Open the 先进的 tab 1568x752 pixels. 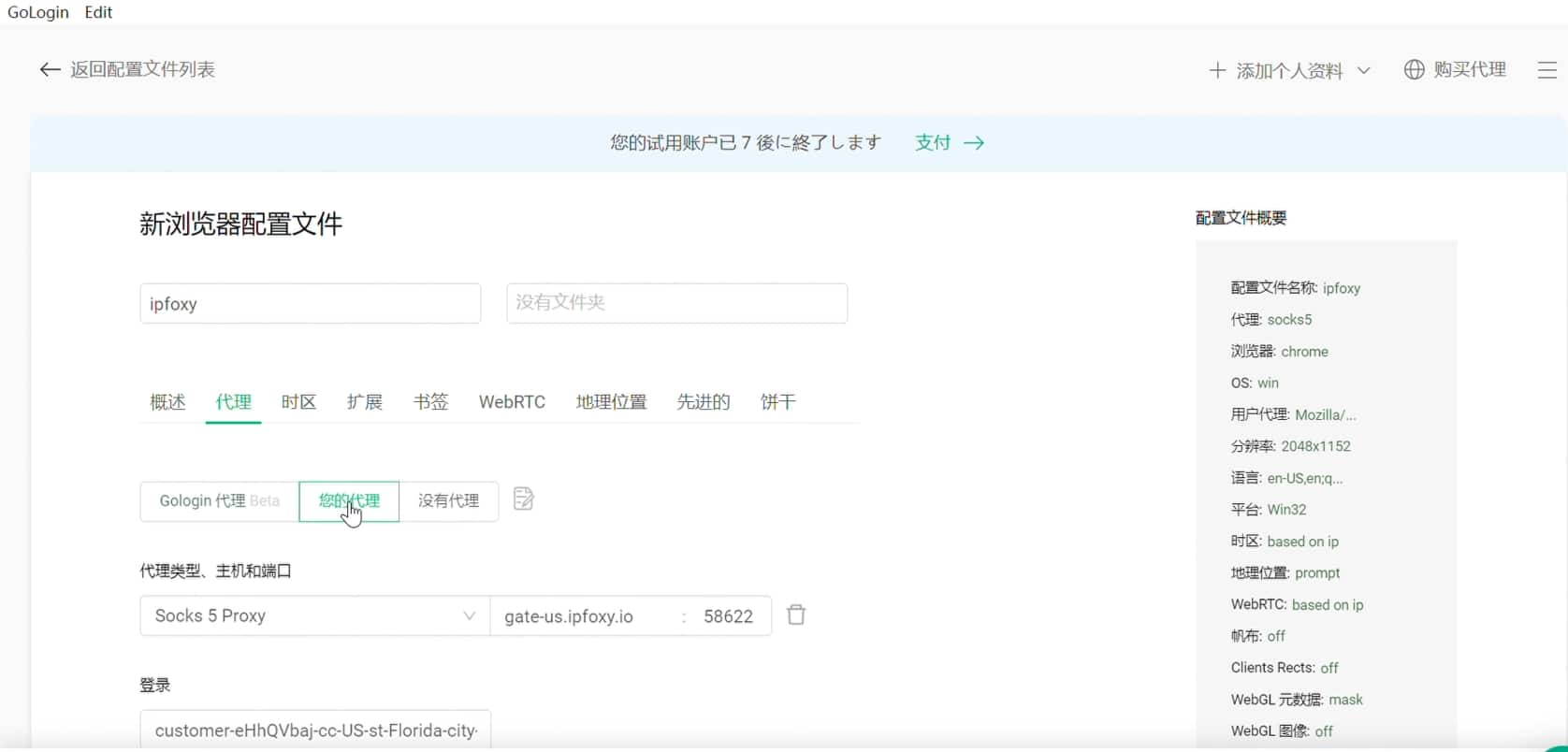pos(704,402)
